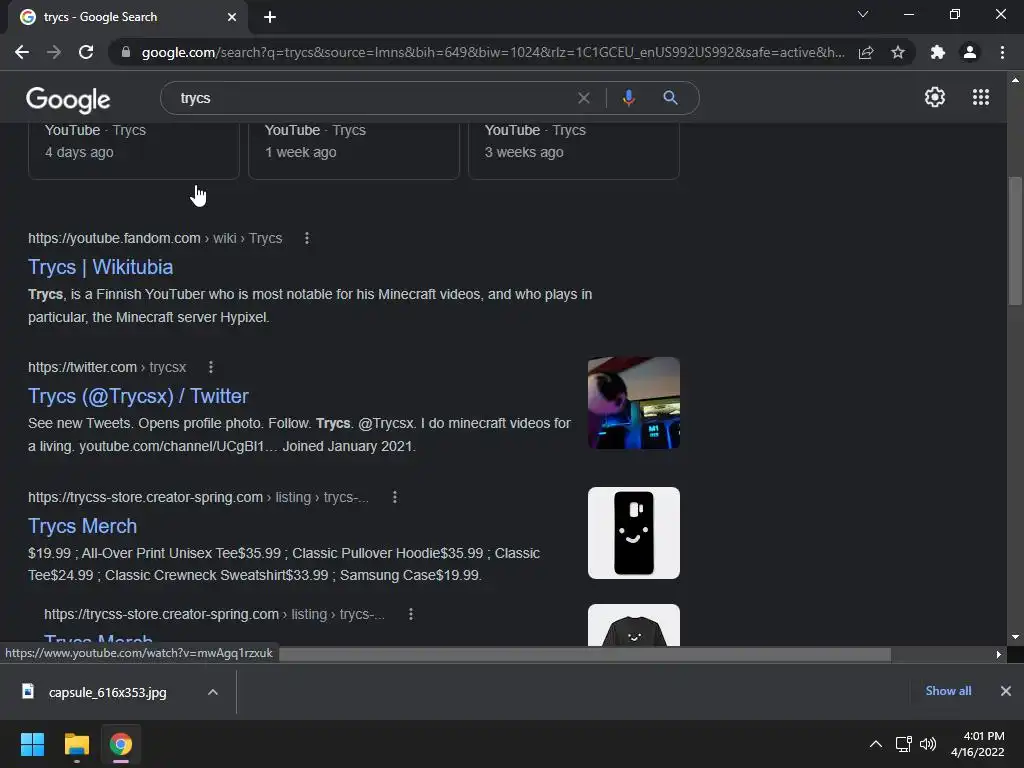The image size is (1024, 768).
Task: Open File Explorer from the taskbar
Action: coord(76,744)
